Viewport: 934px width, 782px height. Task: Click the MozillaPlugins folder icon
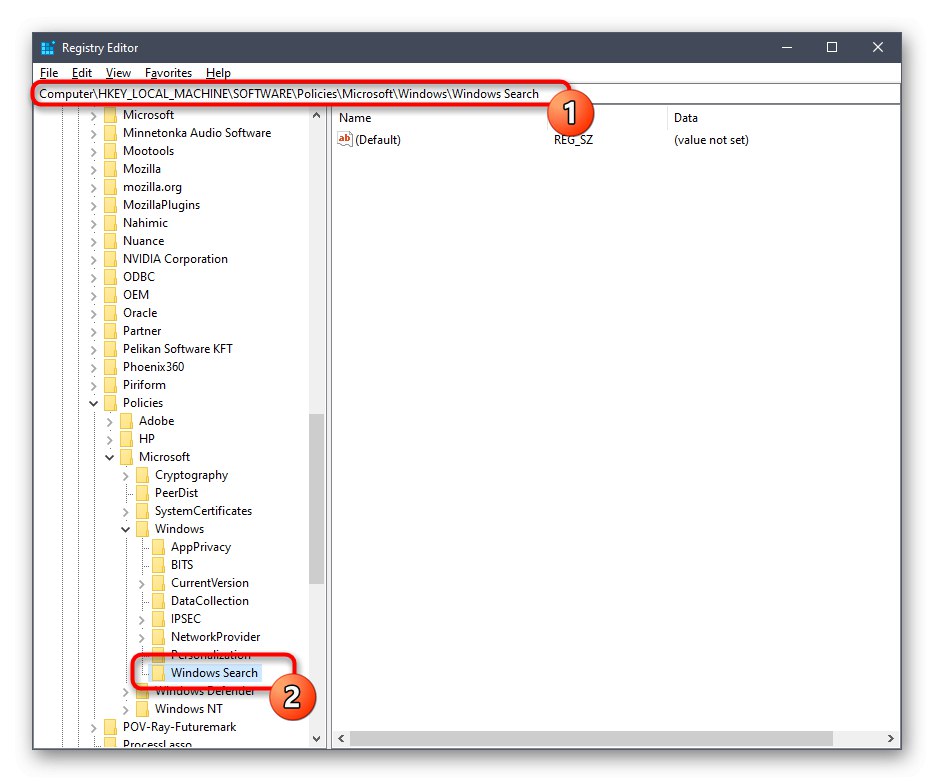coord(110,205)
